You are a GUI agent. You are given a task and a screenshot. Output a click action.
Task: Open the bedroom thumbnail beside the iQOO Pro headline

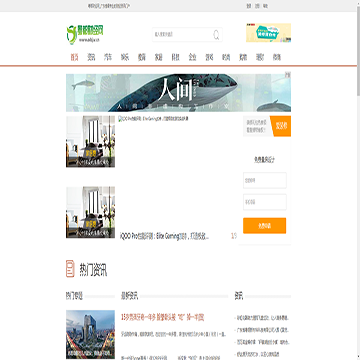(x=90, y=212)
